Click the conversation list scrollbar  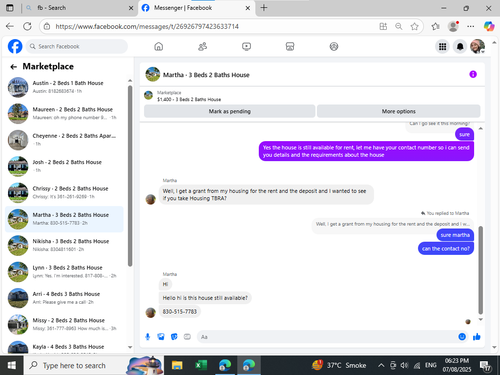pyautogui.click(x=130, y=176)
